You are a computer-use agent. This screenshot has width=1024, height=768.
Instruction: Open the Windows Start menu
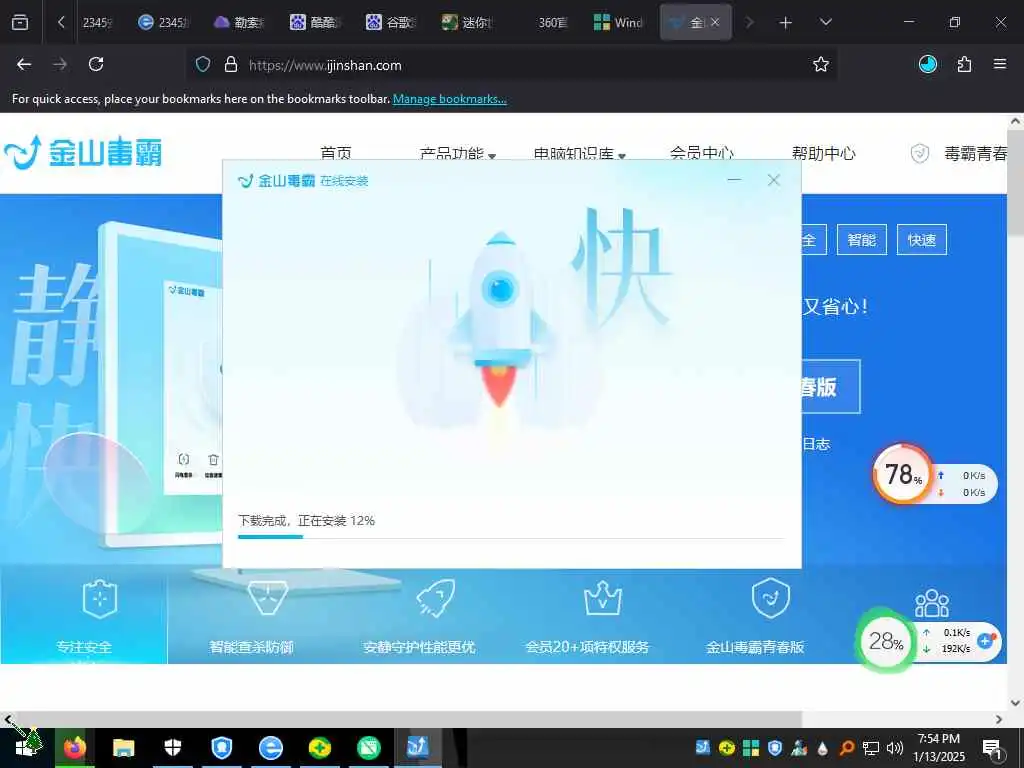(26, 747)
